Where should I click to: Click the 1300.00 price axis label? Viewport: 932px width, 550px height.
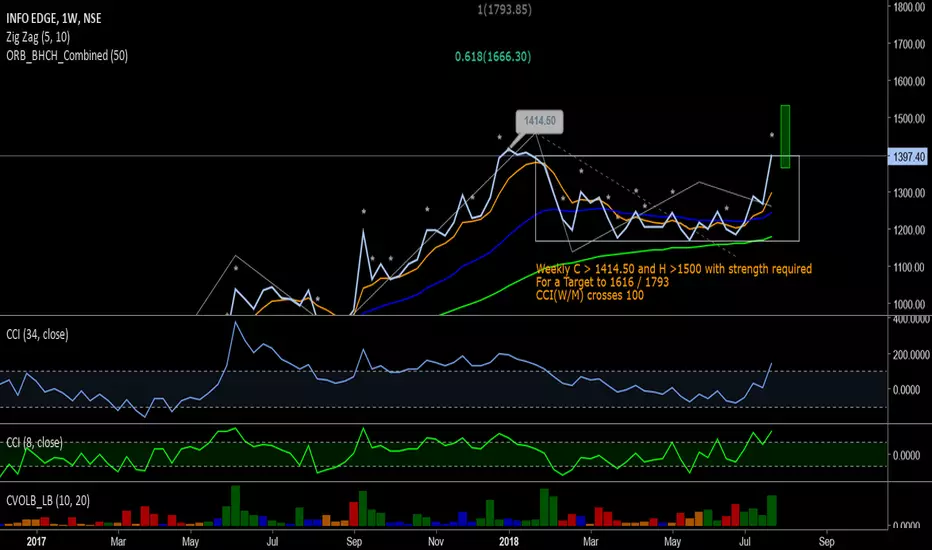(x=909, y=193)
